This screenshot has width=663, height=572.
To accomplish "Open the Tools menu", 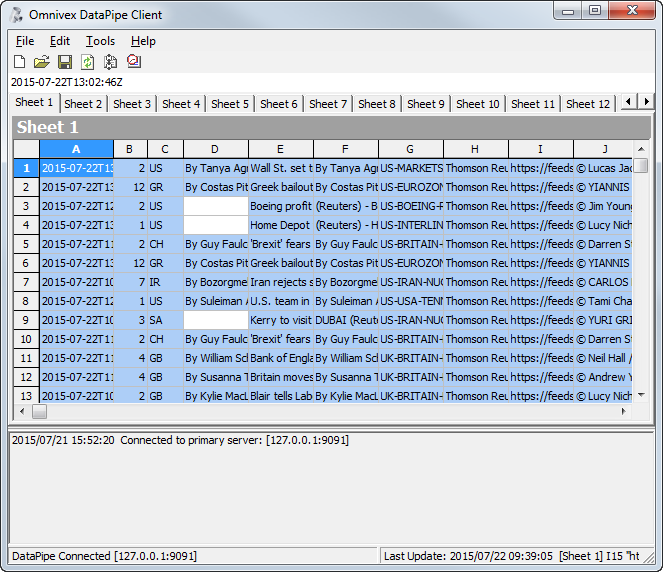I will coord(100,41).
